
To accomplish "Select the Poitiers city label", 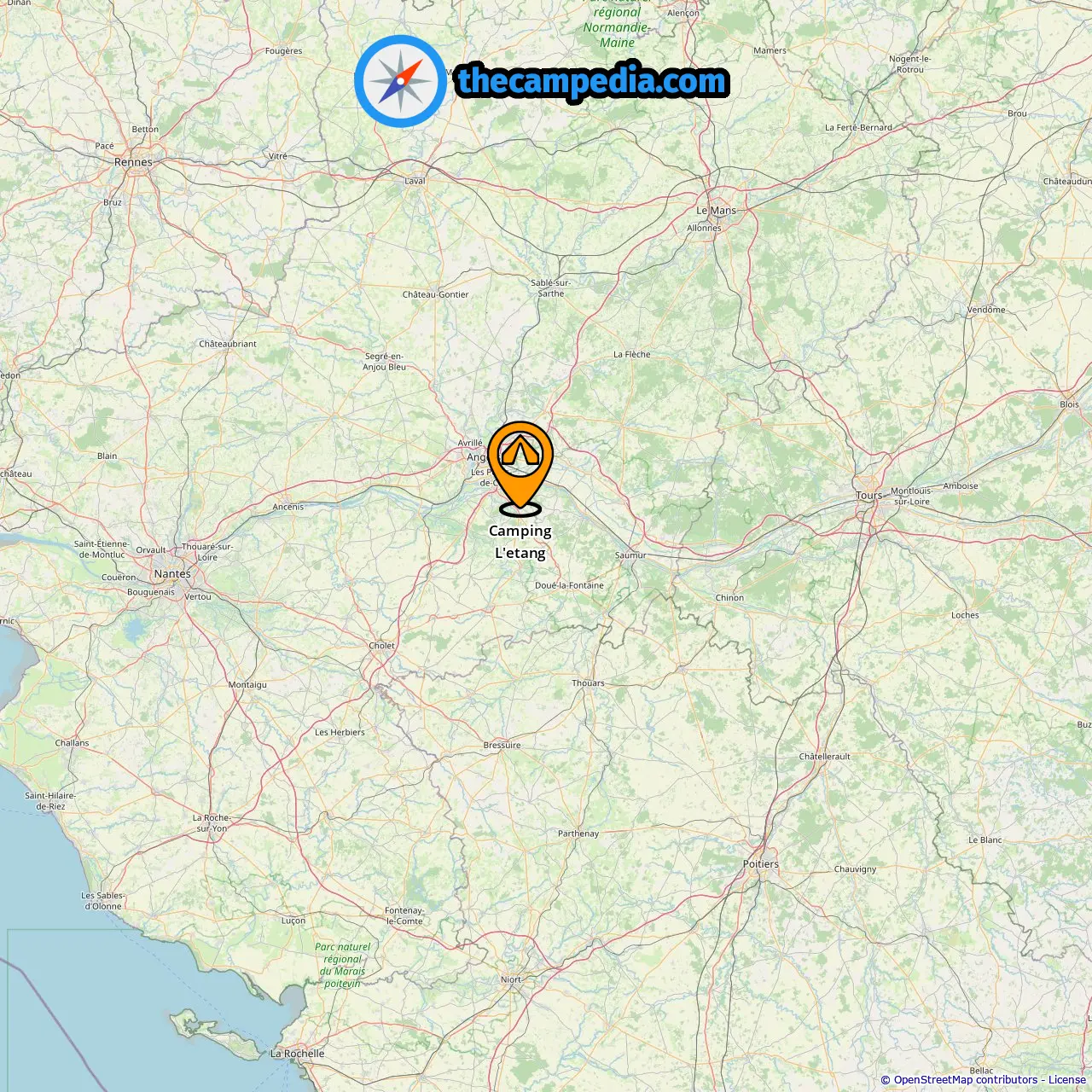I will (x=761, y=864).
